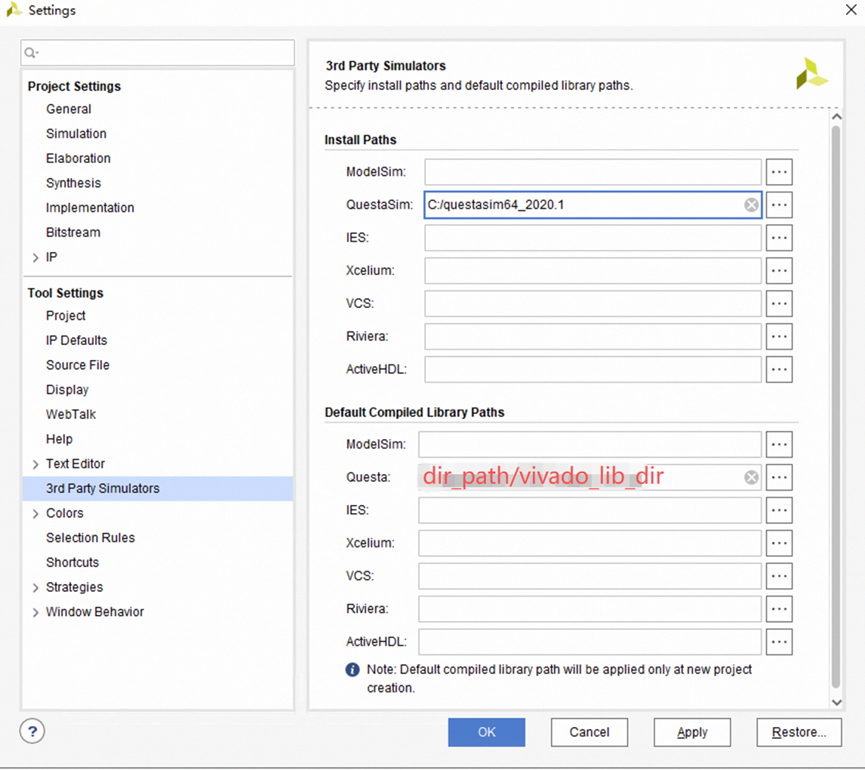Click the IES install path field

pyautogui.click(x=593, y=238)
